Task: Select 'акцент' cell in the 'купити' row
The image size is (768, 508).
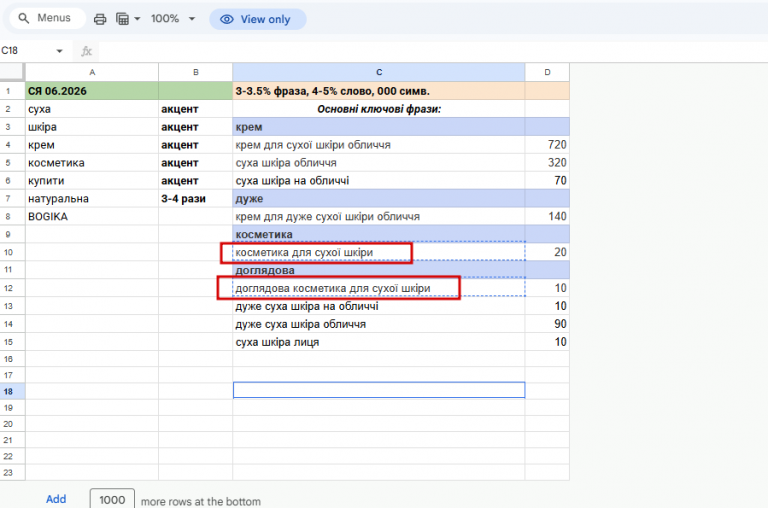Action: pos(195,181)
